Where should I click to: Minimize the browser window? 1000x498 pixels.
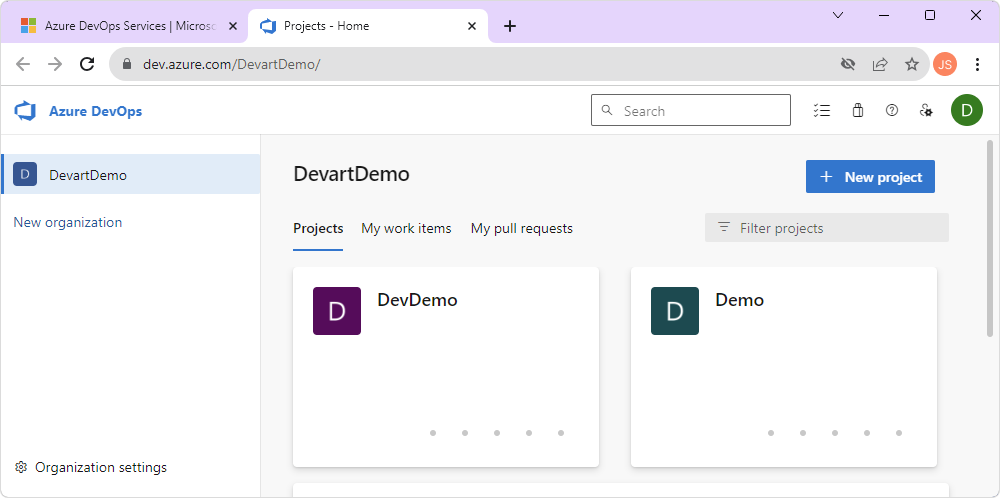tap(884, 15)
